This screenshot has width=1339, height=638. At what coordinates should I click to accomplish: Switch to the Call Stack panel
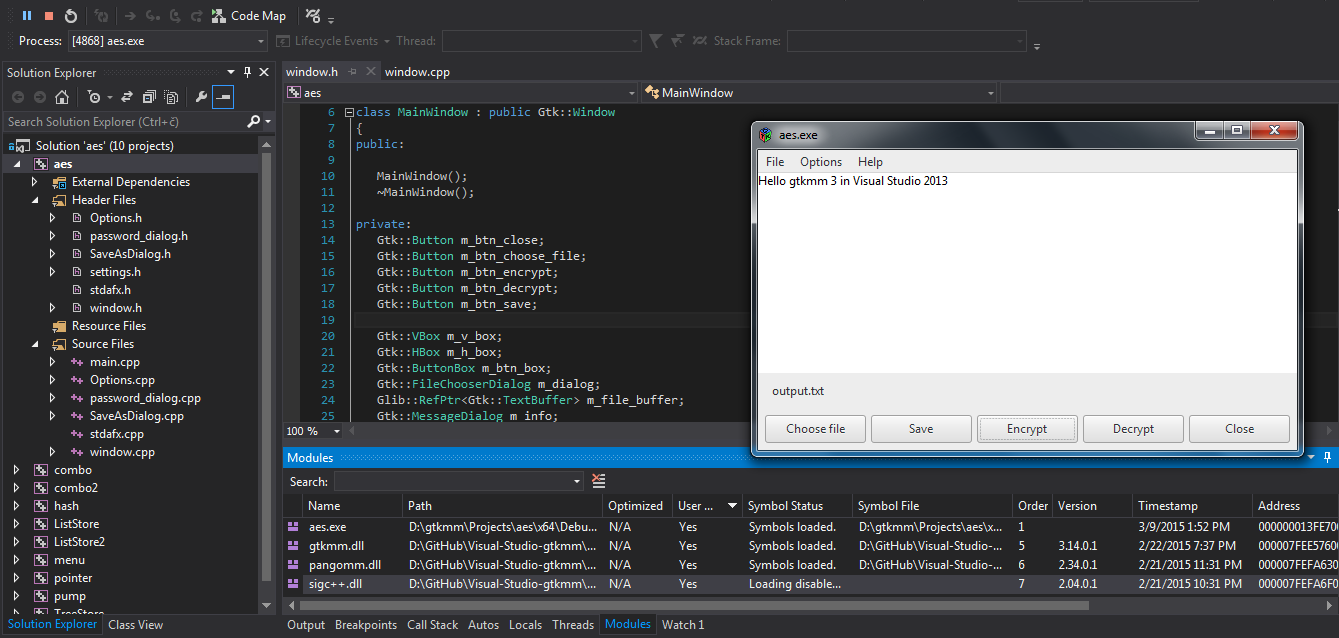[432, 624]
